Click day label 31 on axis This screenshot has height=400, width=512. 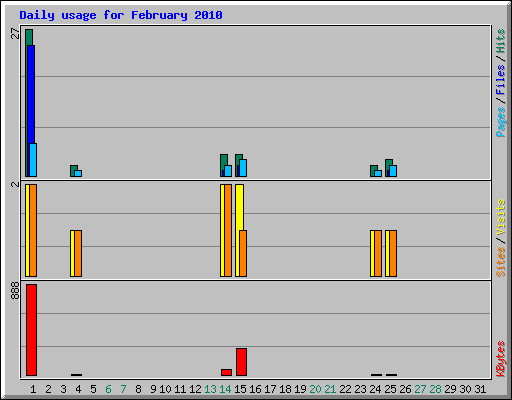[480, 389]
